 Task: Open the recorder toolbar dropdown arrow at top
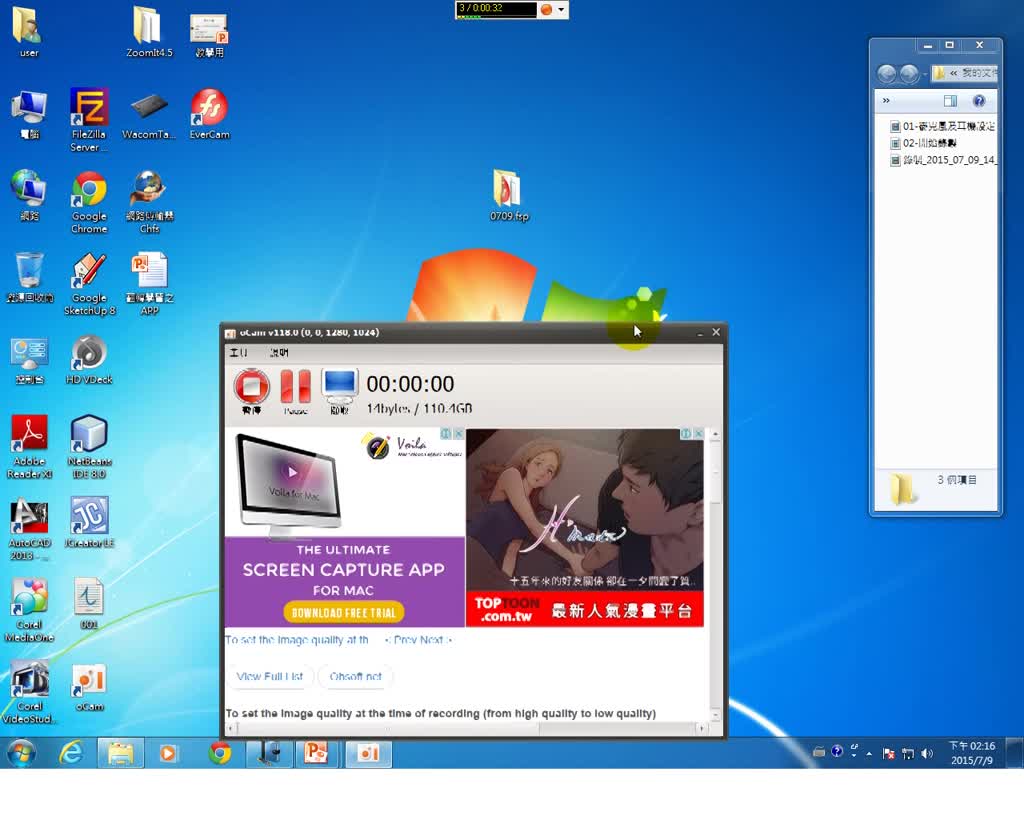pyautogui.click(x=561, y=10)
